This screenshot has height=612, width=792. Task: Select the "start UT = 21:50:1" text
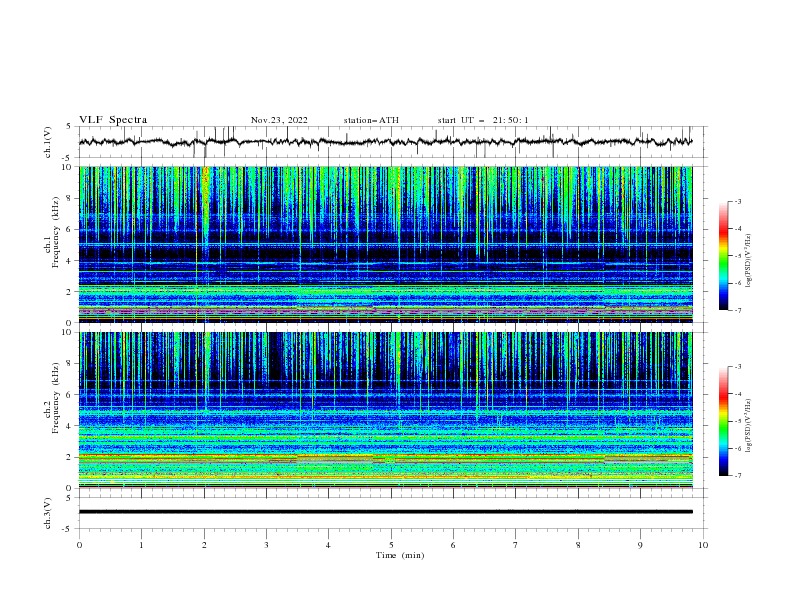(x=483, y=120)
